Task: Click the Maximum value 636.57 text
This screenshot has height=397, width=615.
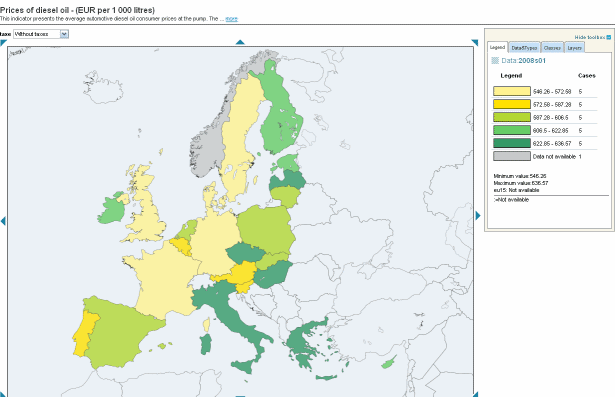Action: [520, 183]
